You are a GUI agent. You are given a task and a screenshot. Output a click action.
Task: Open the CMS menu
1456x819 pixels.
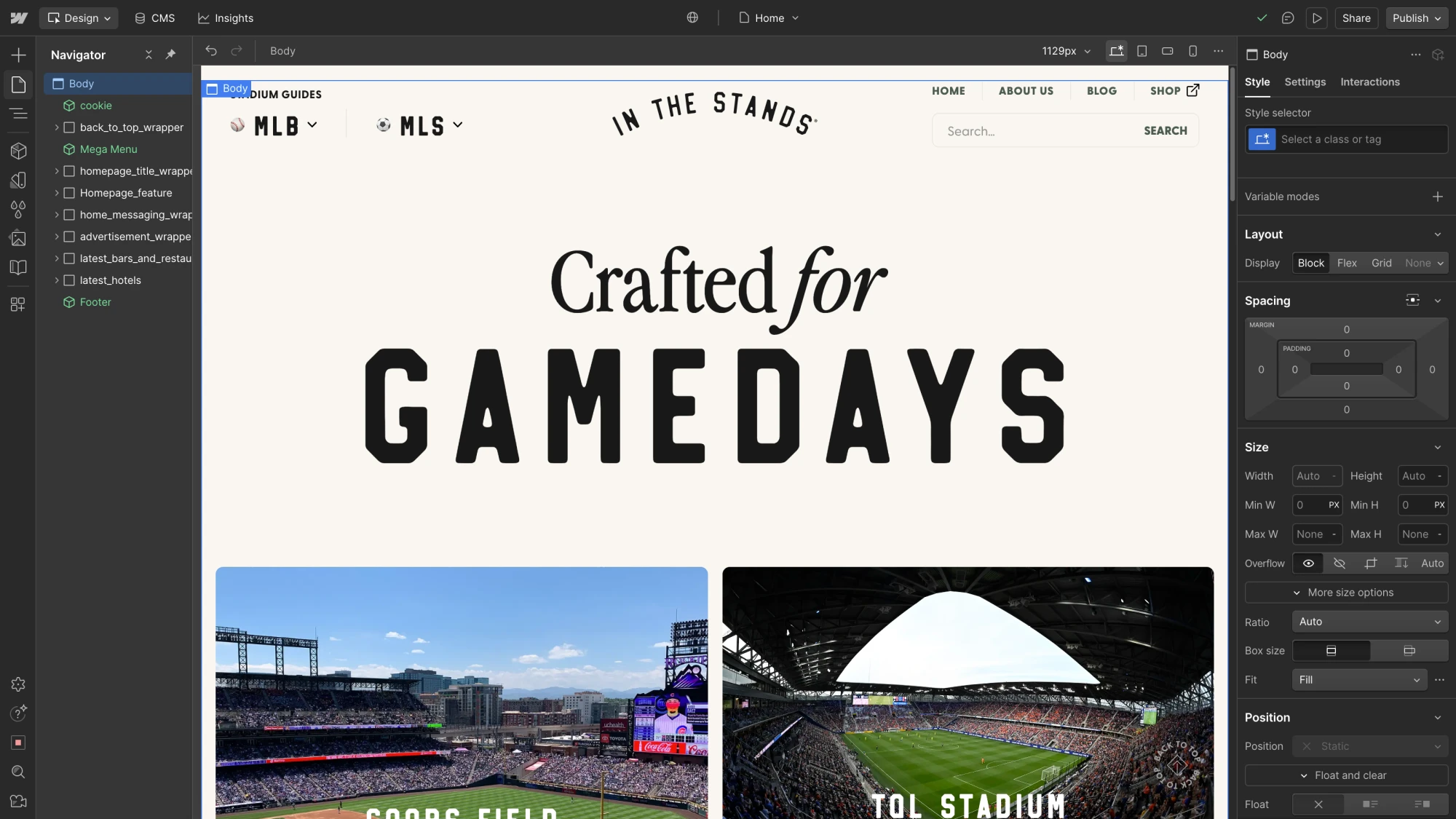coord(154,18)
